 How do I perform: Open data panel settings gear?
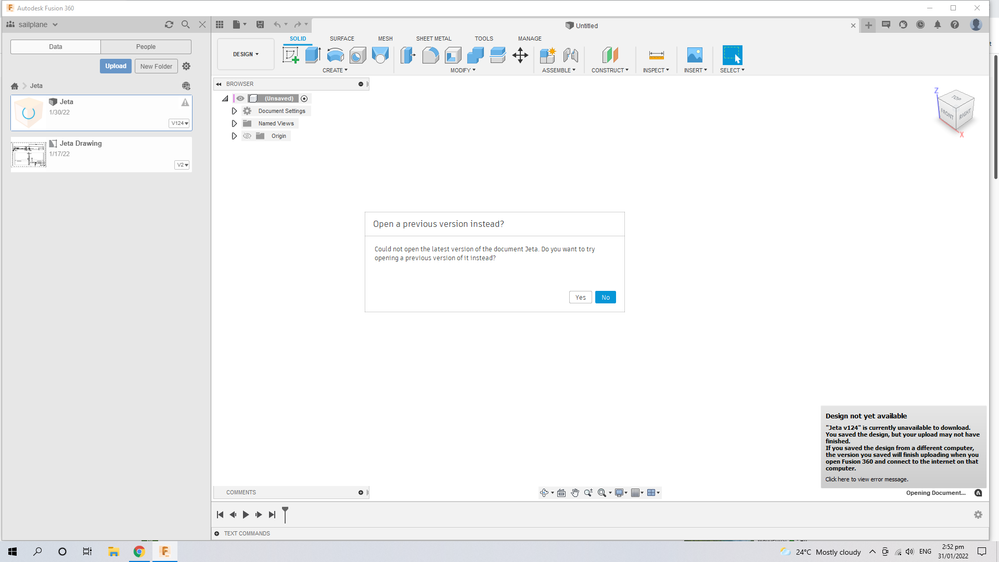pos(186,66)
